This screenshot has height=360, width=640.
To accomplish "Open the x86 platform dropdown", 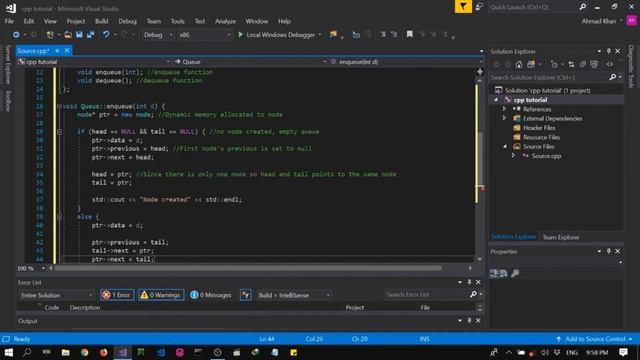I will click(x=204, y=35).
